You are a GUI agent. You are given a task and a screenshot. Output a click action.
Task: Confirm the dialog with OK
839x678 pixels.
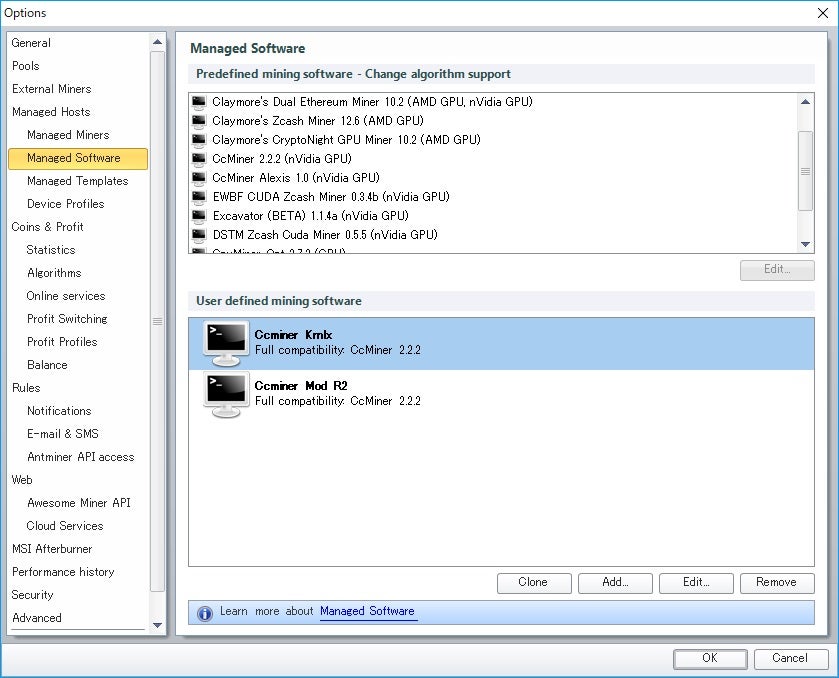click(710, 659)
